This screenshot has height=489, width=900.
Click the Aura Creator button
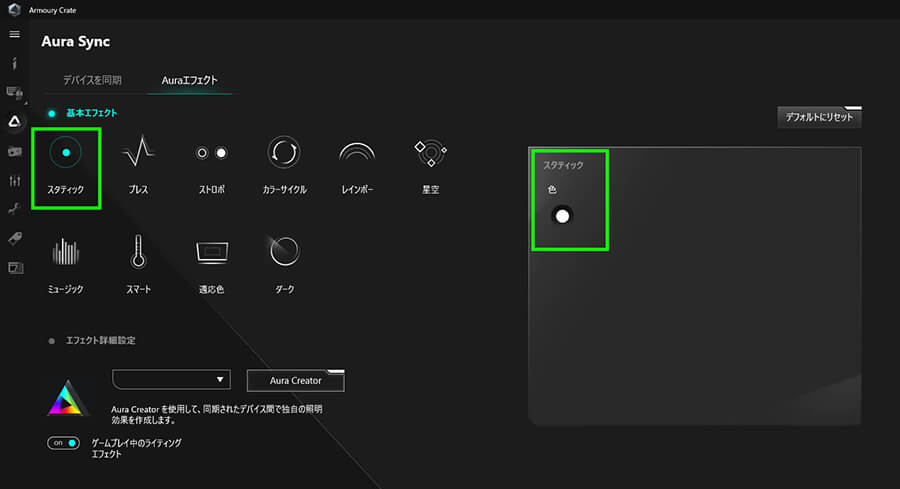click(296, 381)
